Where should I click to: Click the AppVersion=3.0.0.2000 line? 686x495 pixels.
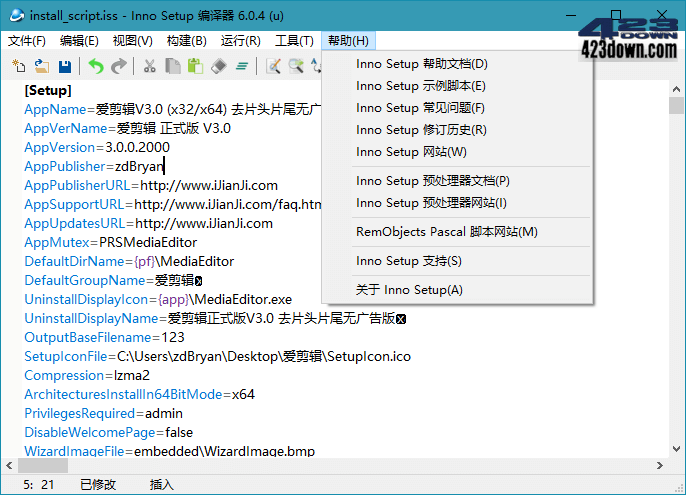(97, 147)
